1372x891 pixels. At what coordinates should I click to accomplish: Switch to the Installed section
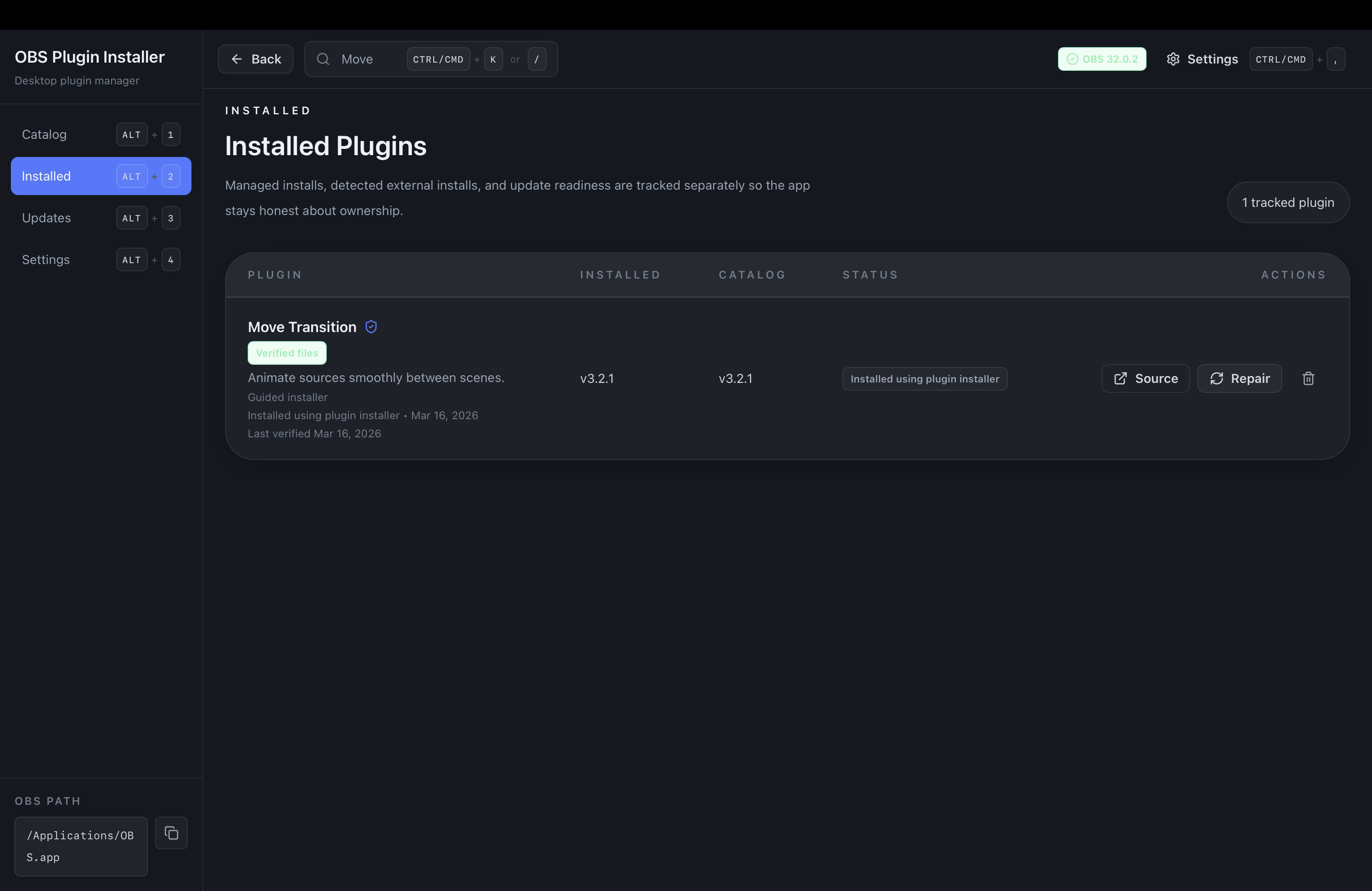(46, 176)
